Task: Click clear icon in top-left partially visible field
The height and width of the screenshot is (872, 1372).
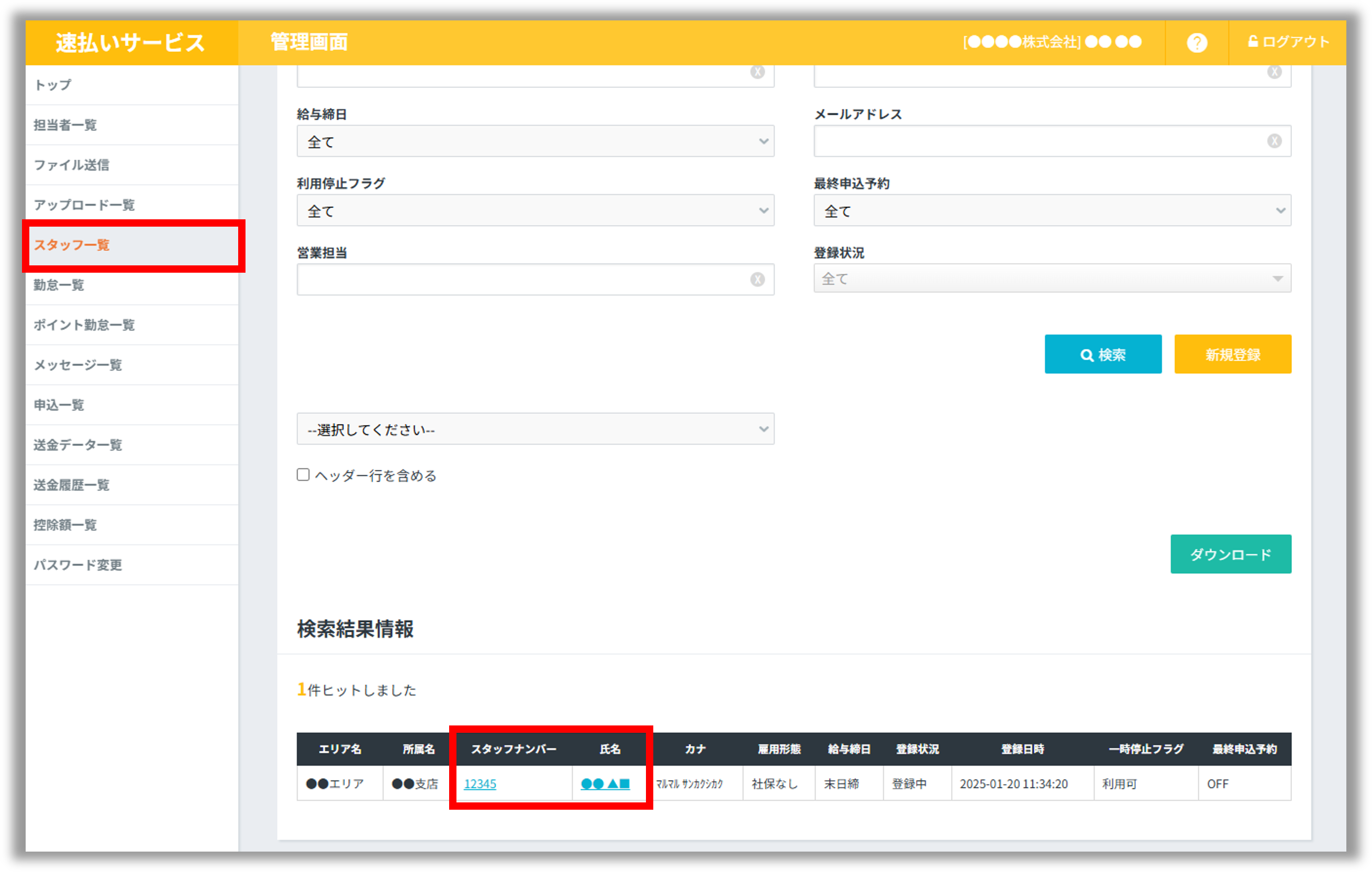Action: point(757,72)
